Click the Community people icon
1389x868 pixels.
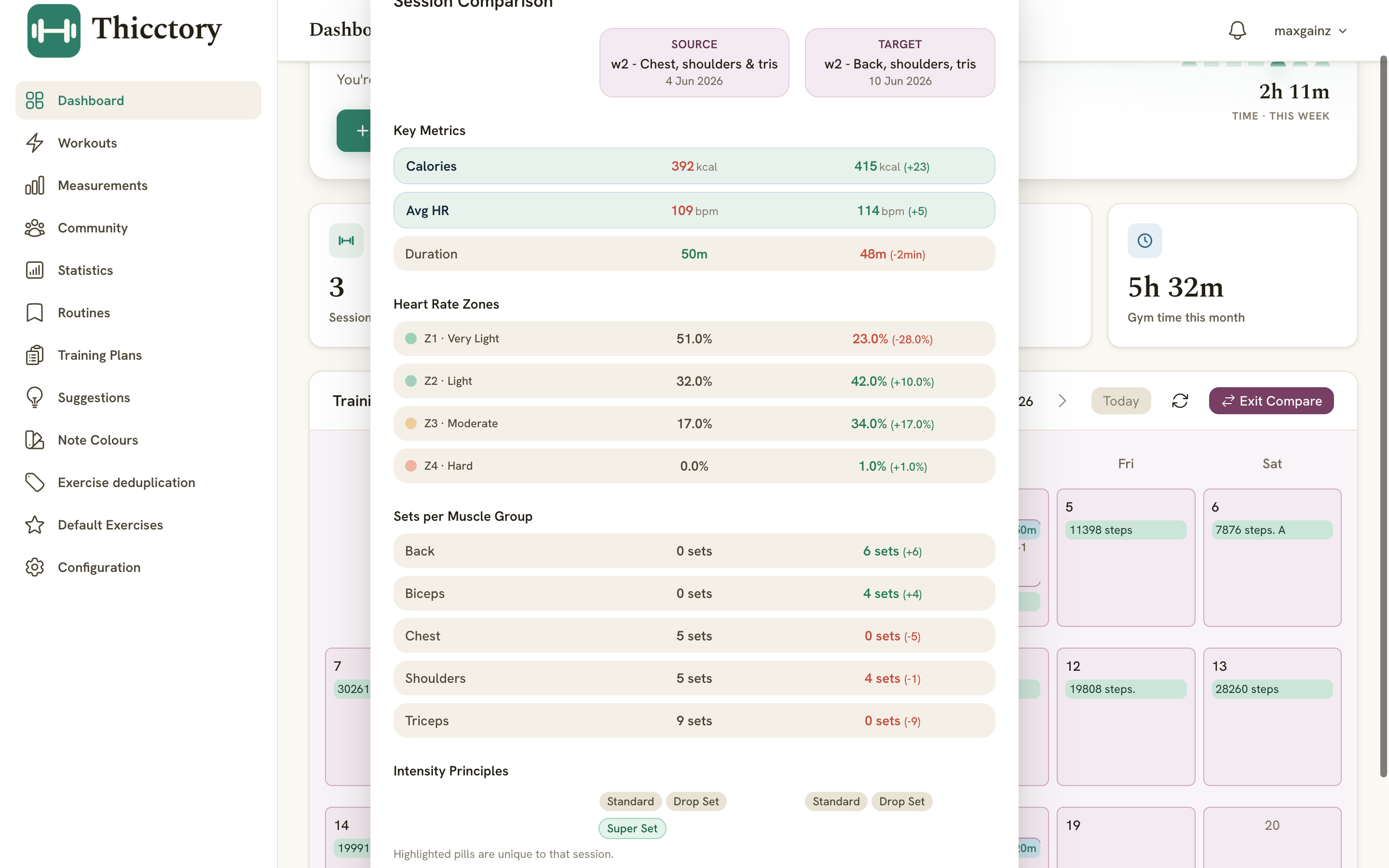[34, 228]
